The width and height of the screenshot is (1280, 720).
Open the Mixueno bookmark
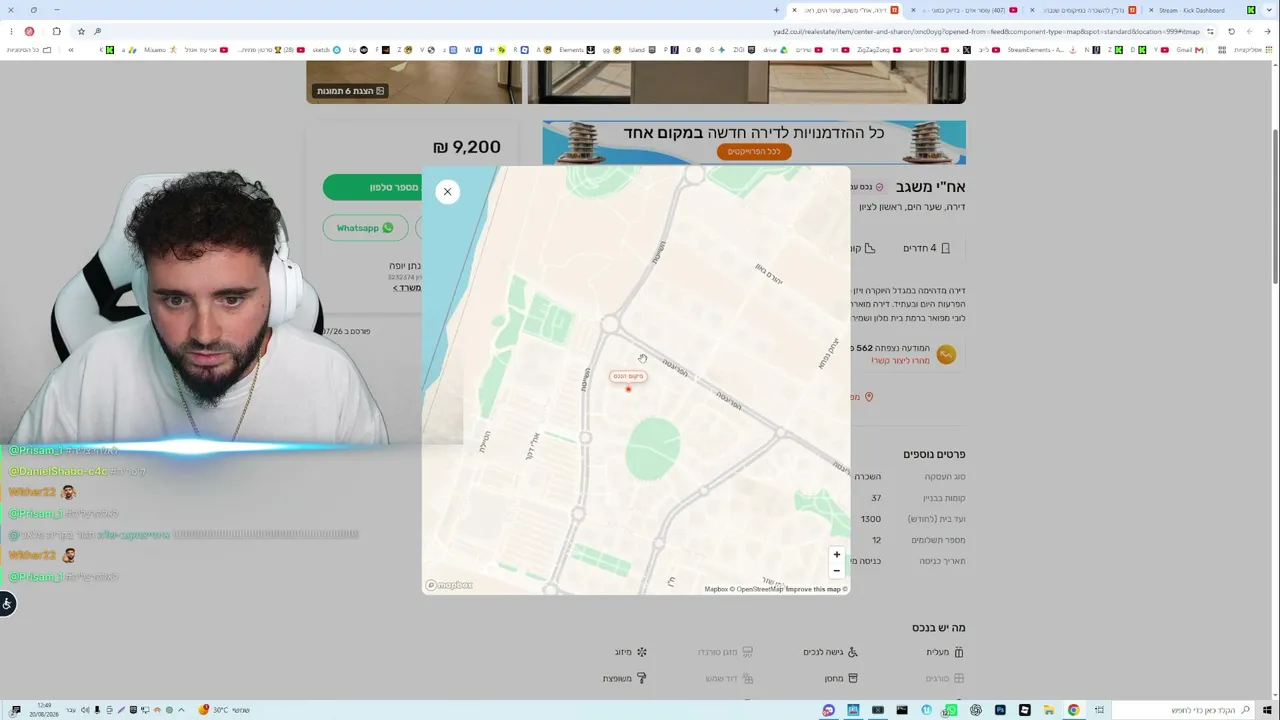tap(160, 50)
